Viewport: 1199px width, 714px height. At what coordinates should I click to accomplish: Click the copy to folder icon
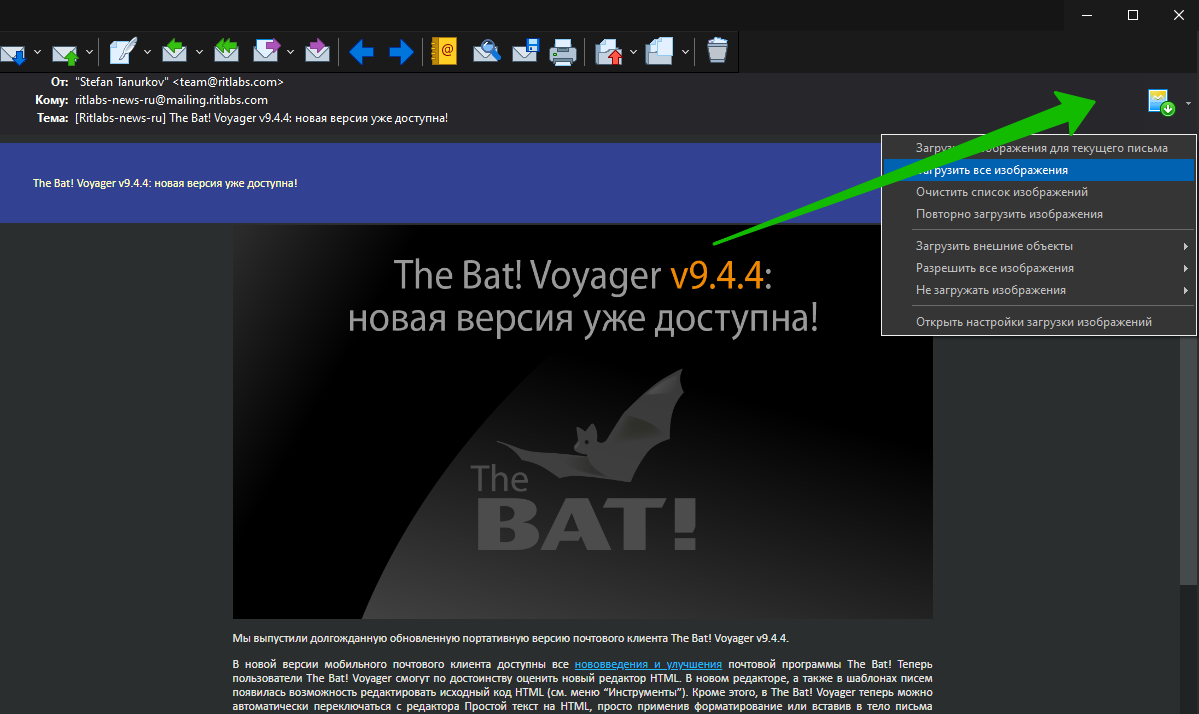pos(660,51)
